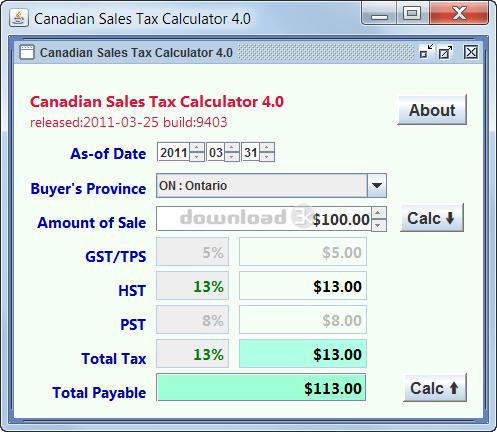The height and width of the screenshot is (432, 497).
Task: Decrease the As-of Date year
Action: tap(197, 157)
